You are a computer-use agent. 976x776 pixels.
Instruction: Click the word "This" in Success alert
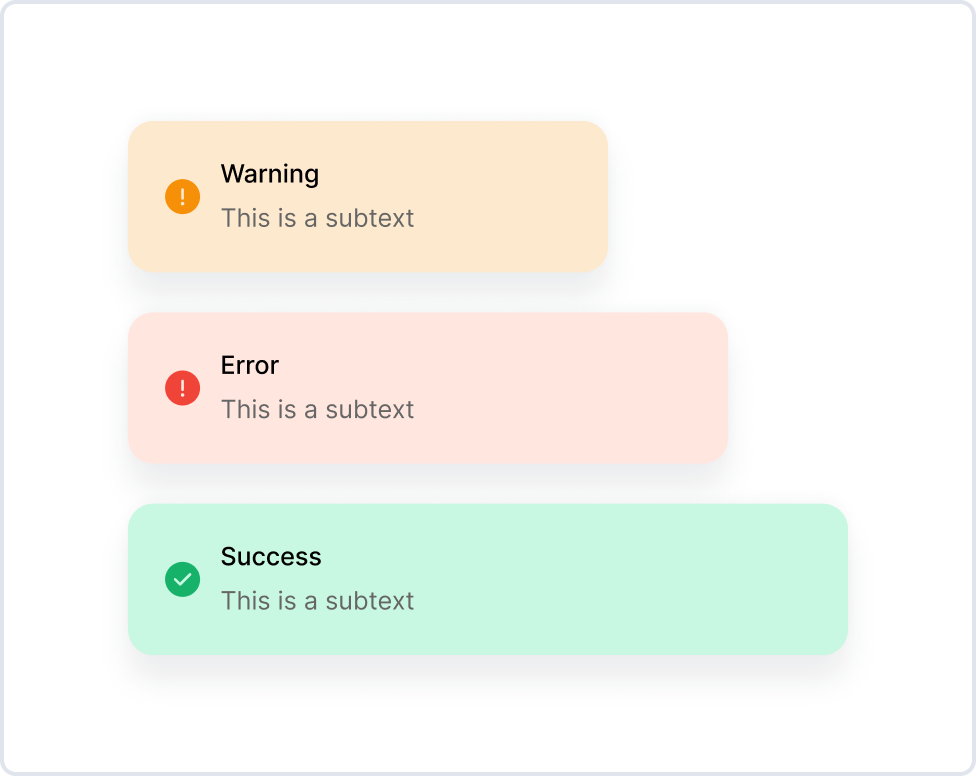[242, 601]
